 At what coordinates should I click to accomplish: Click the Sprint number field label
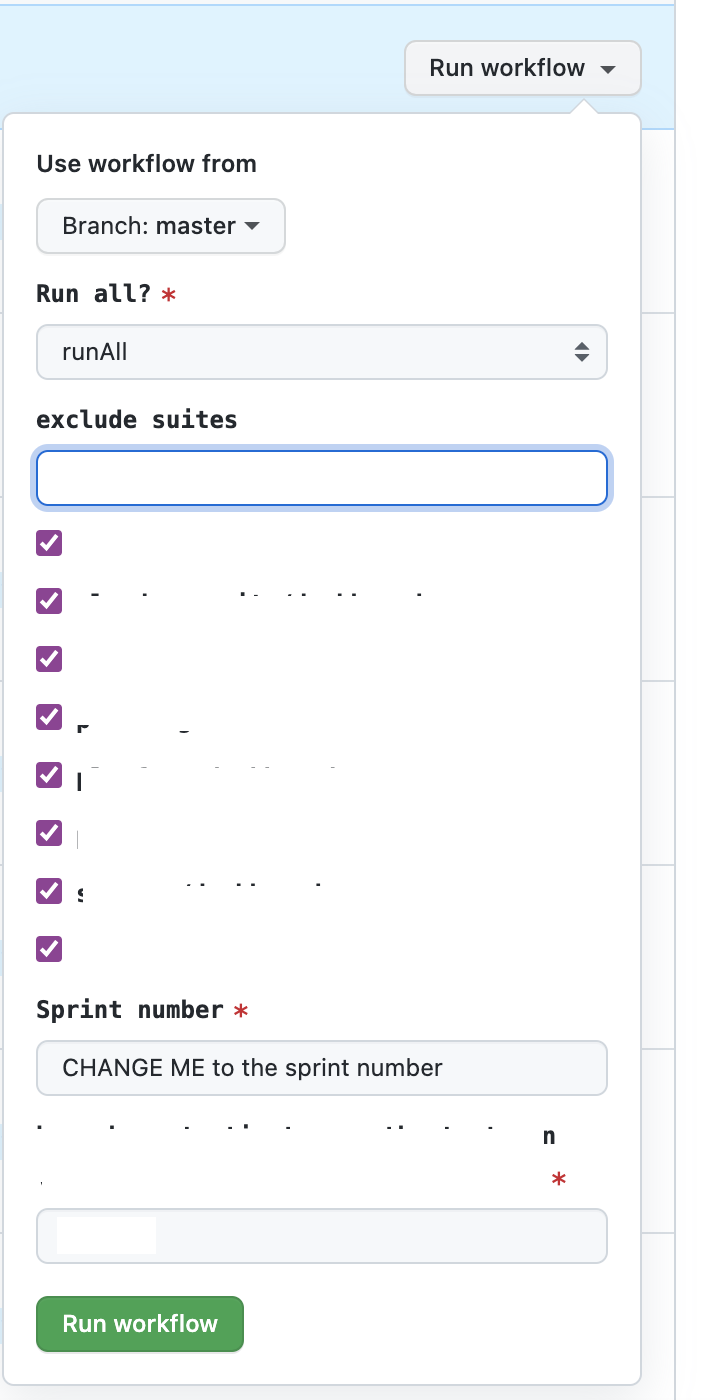click(x=129, y=1010)
